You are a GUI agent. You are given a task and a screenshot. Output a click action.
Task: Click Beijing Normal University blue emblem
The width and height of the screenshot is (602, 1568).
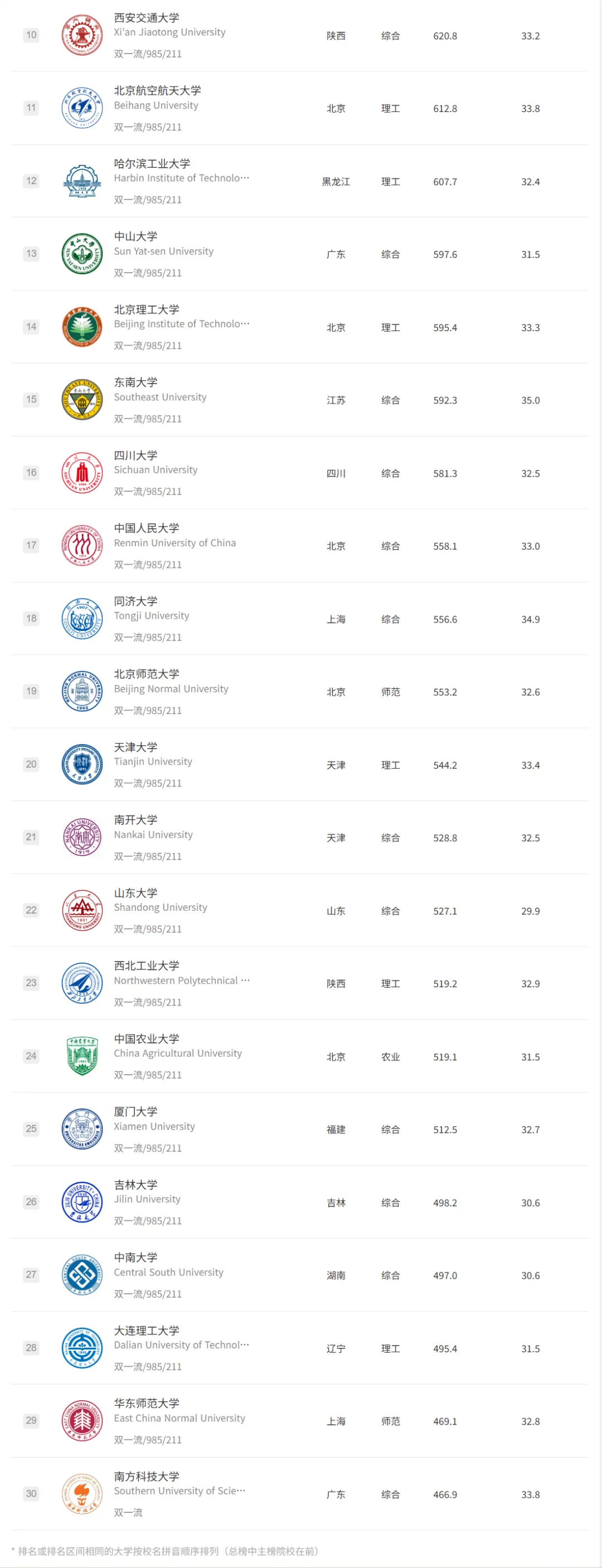[x=82, y=692]
